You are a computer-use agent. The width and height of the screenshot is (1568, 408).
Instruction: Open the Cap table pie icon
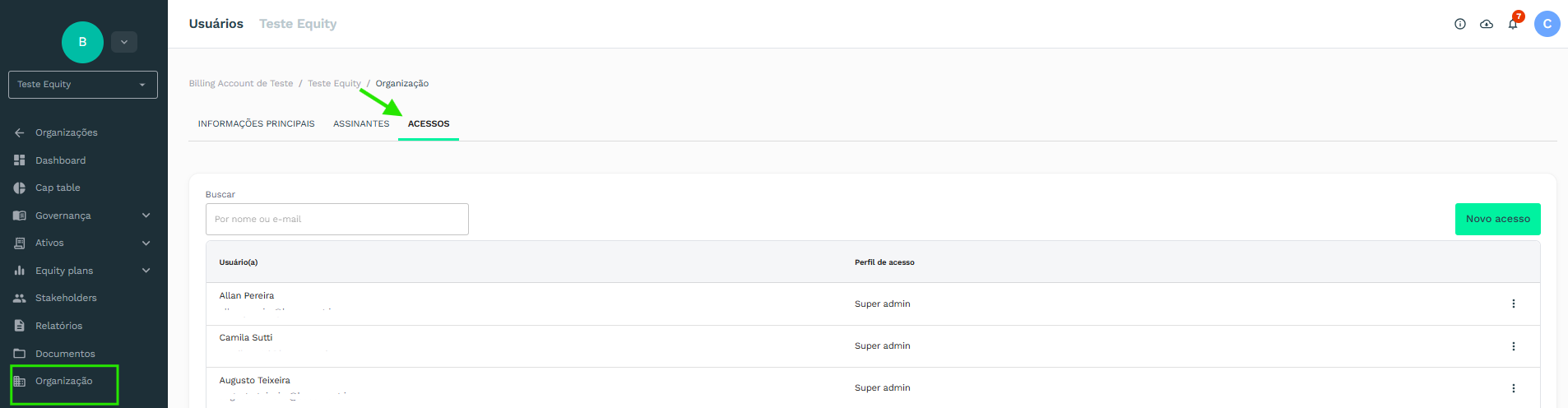click(x=20, y=188)
